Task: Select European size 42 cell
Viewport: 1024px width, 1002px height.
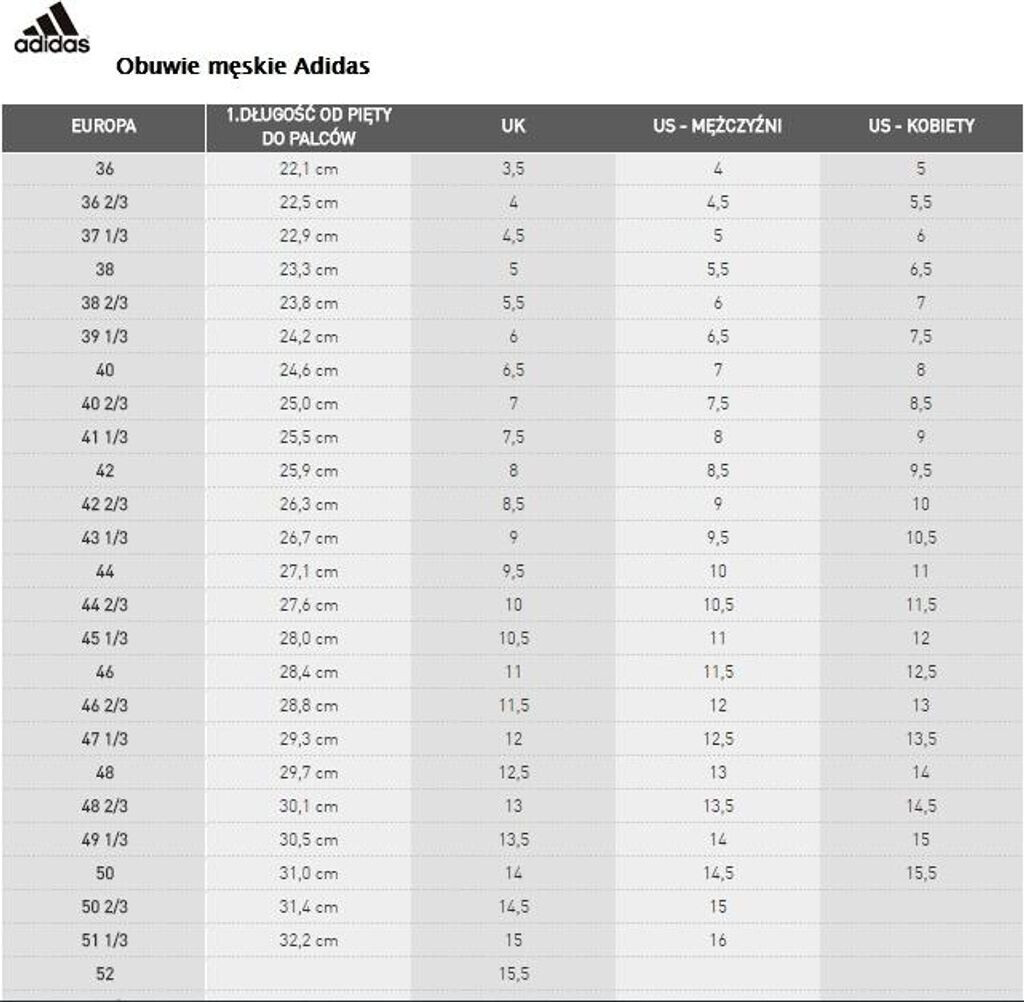Action: coord(104,471)
